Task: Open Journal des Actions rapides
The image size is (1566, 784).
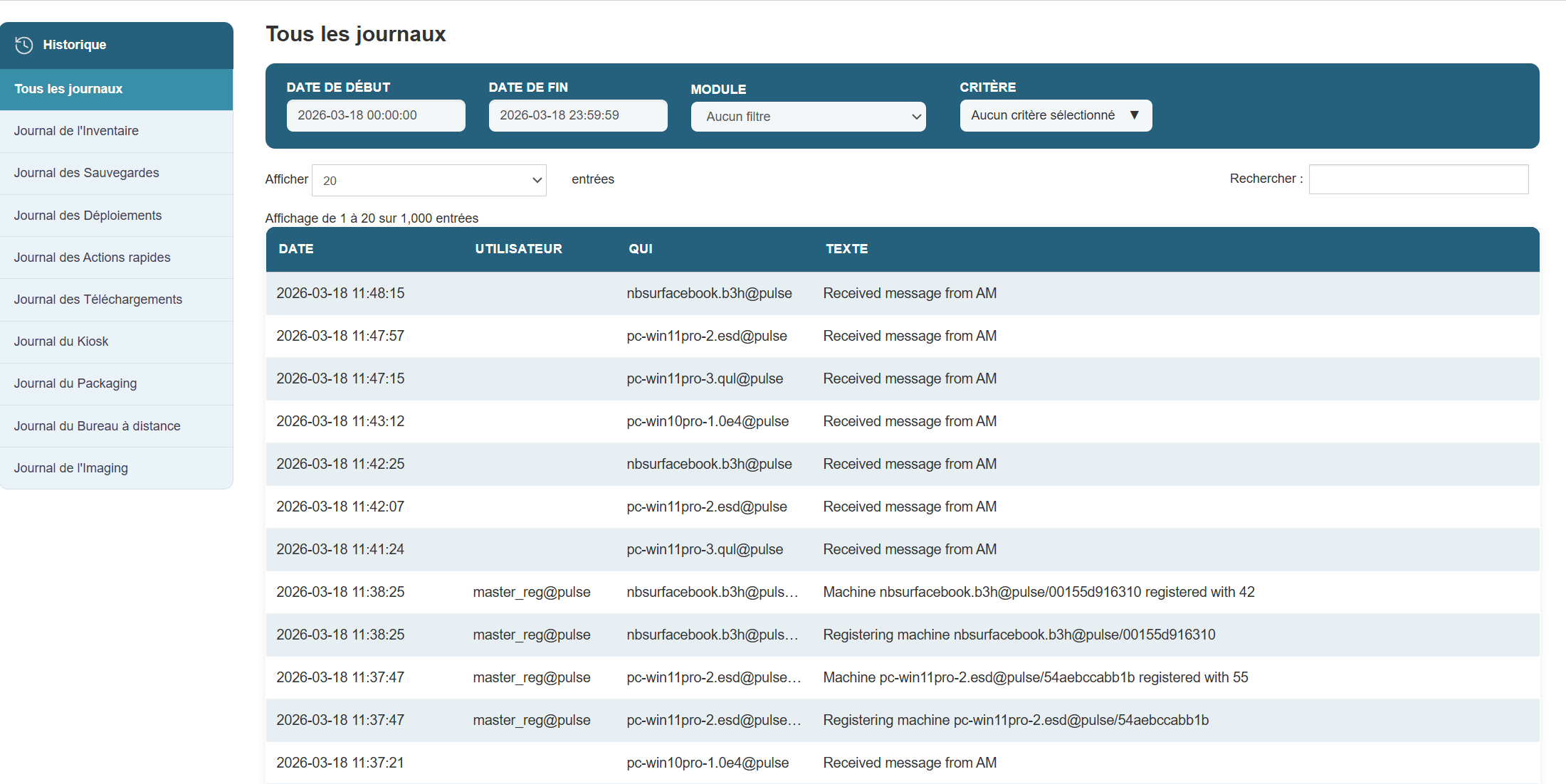Action: 92,258
